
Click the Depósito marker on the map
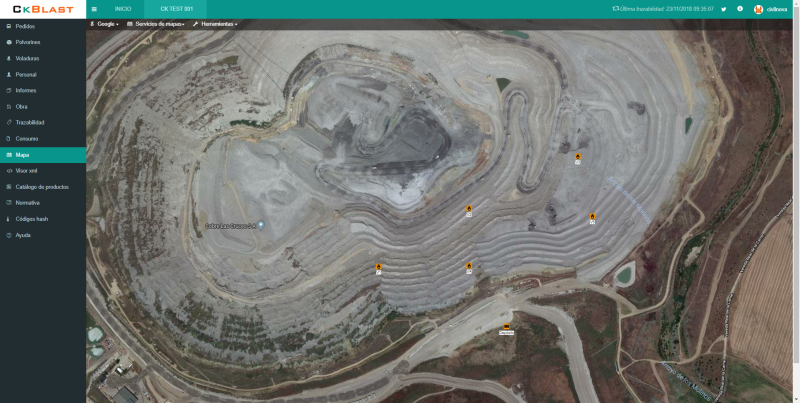(507, 328)
